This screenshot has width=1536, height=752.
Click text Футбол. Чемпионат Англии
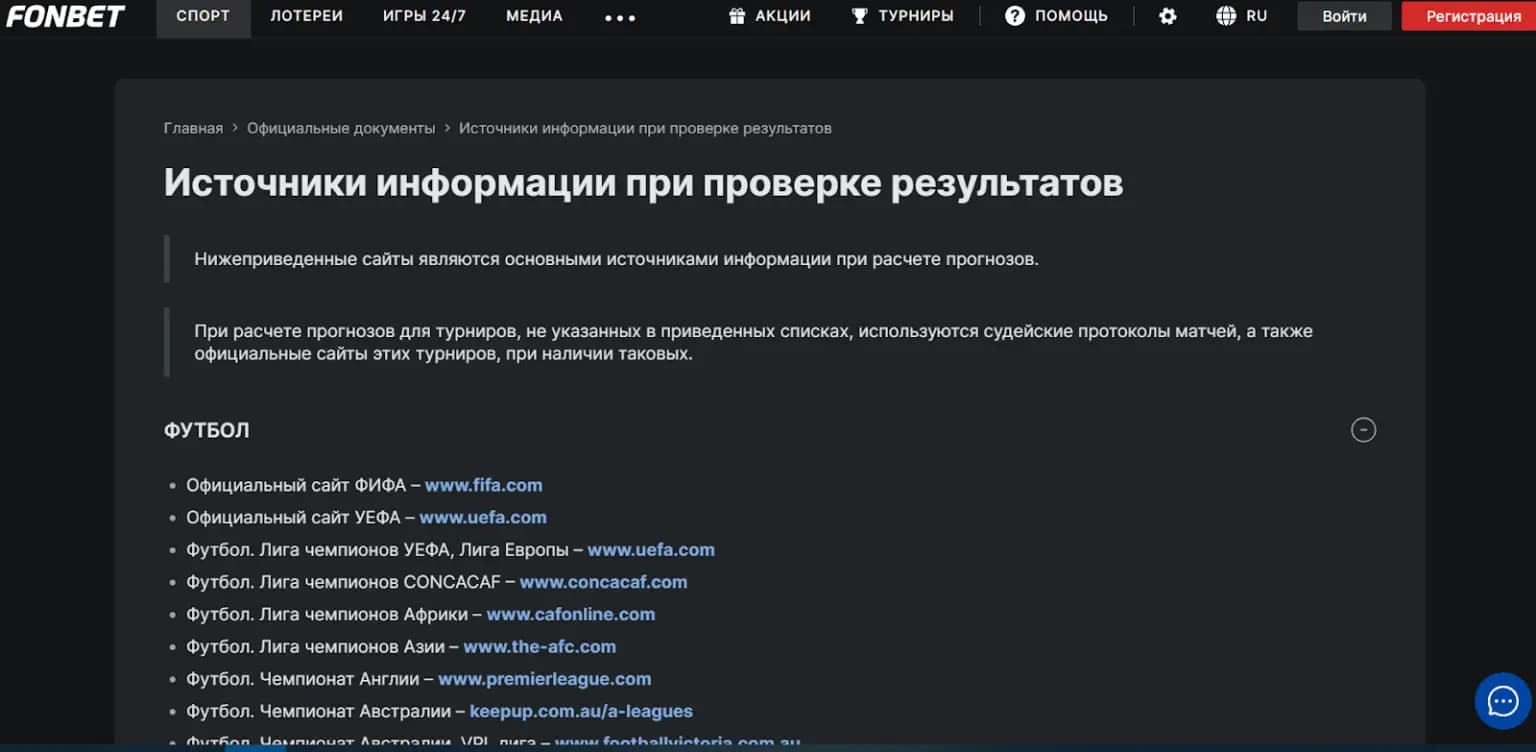(x=303, y=678)
